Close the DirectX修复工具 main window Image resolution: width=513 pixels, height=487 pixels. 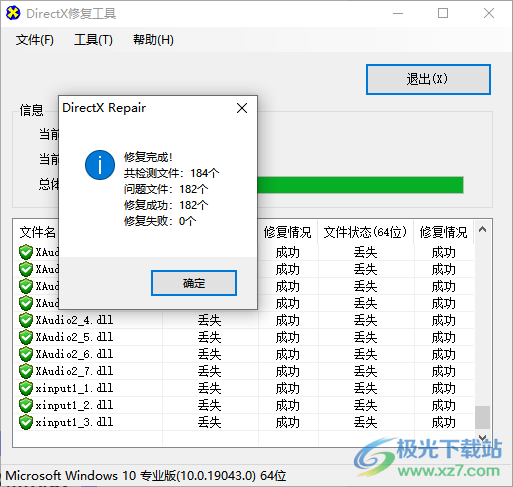click(489, 13)
